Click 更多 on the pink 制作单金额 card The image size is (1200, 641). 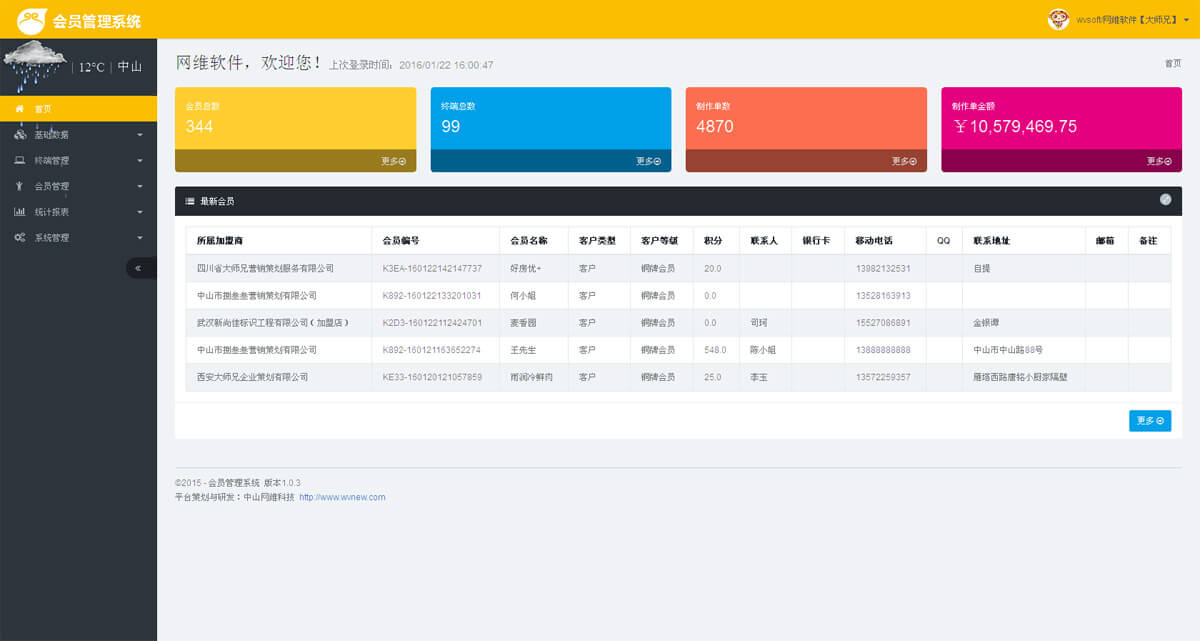coord(1159,161)
